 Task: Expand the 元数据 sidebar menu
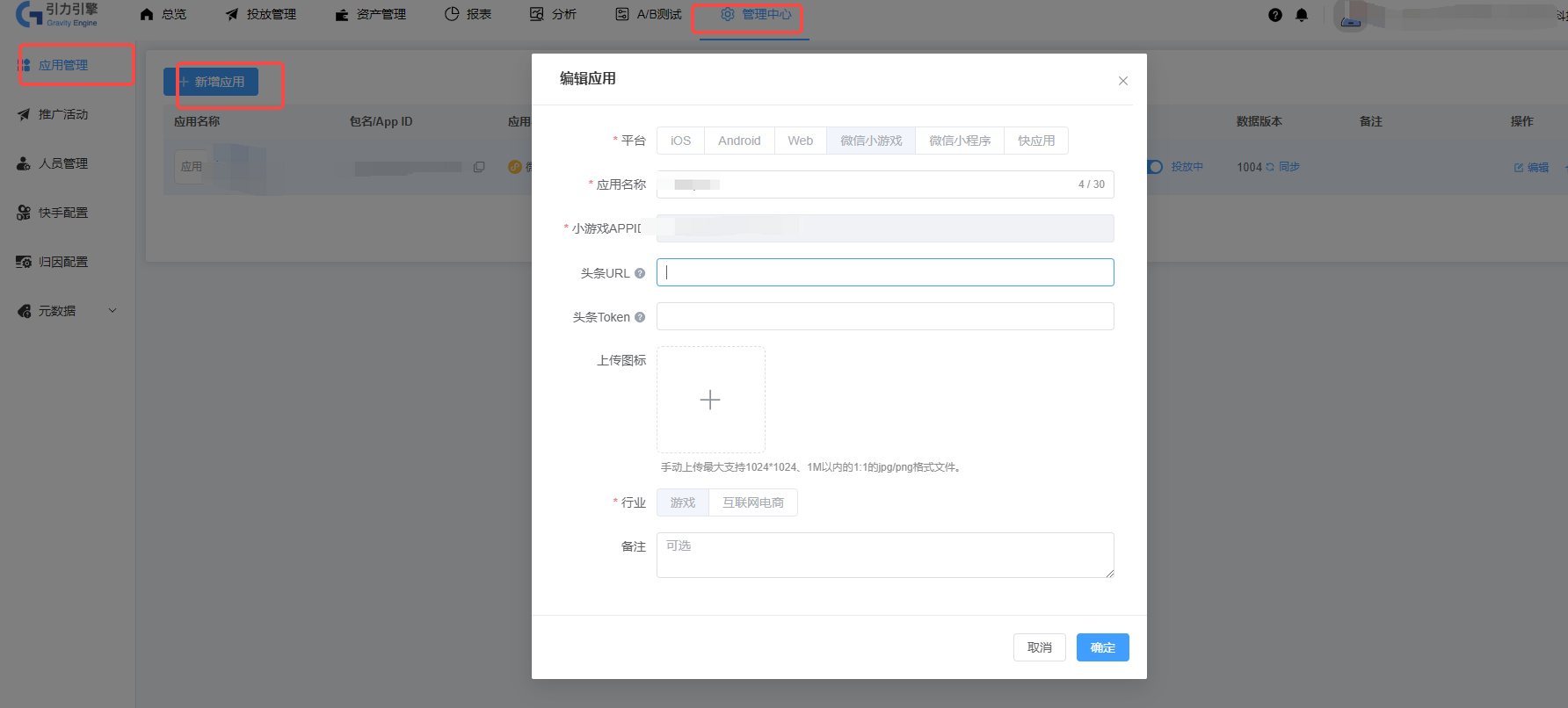click(x=113, y=311)
